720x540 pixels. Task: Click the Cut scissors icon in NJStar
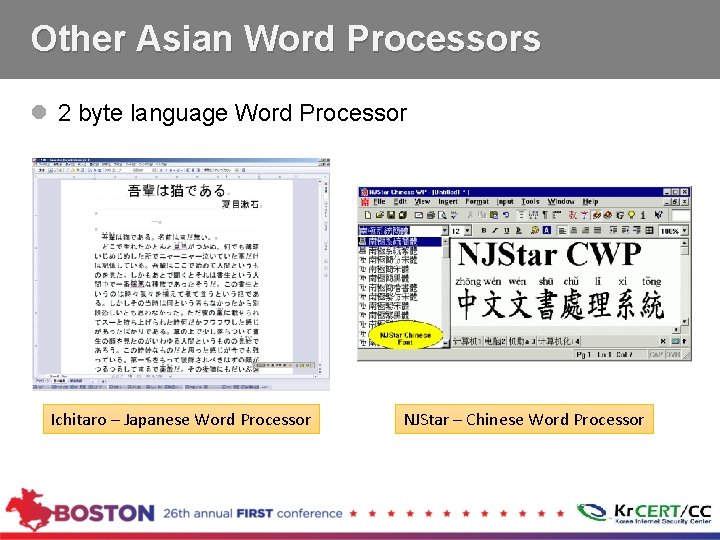point(470,215)
